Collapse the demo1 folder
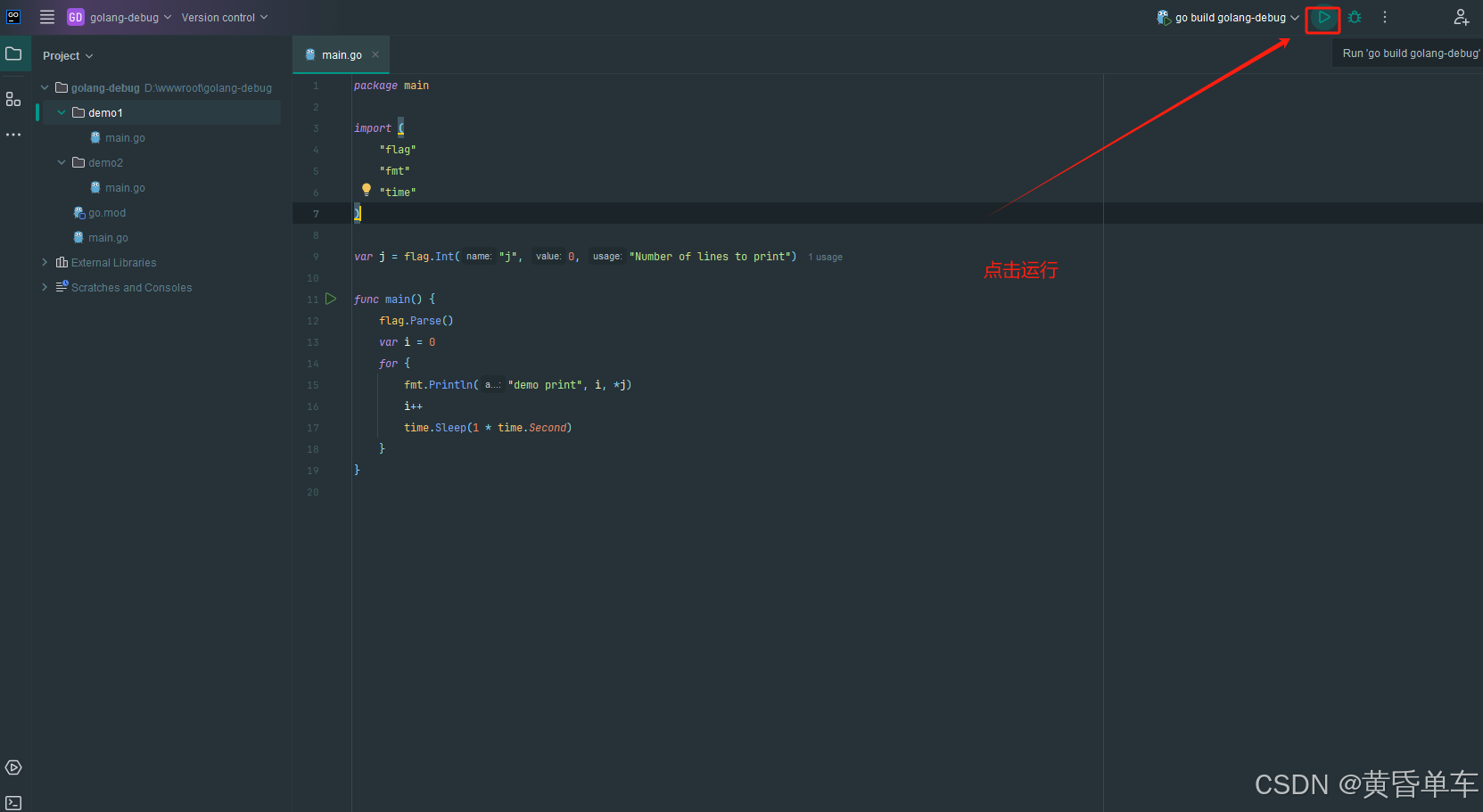 [62, 112]
